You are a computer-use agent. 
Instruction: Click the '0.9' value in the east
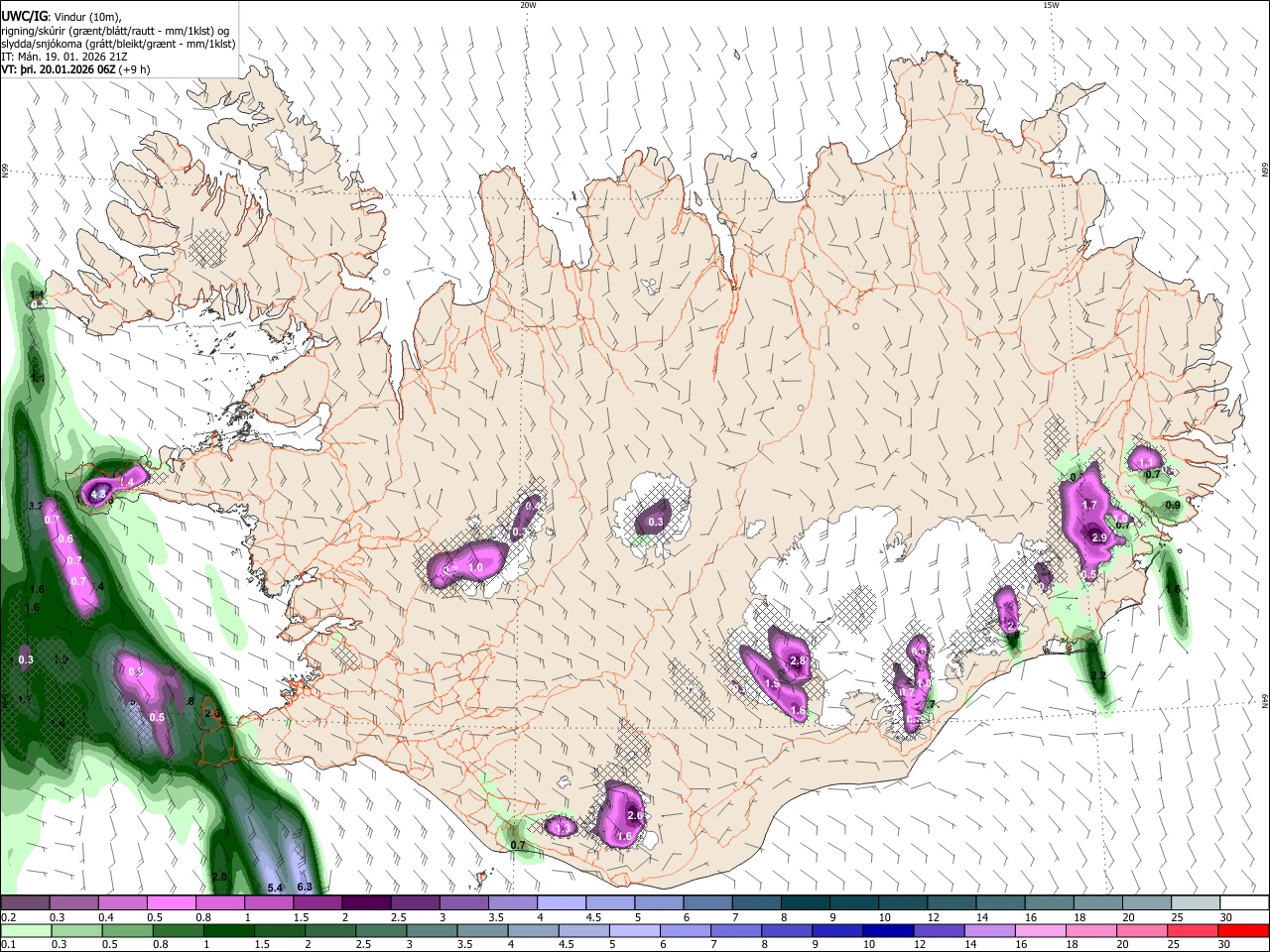coord(1173,505)
